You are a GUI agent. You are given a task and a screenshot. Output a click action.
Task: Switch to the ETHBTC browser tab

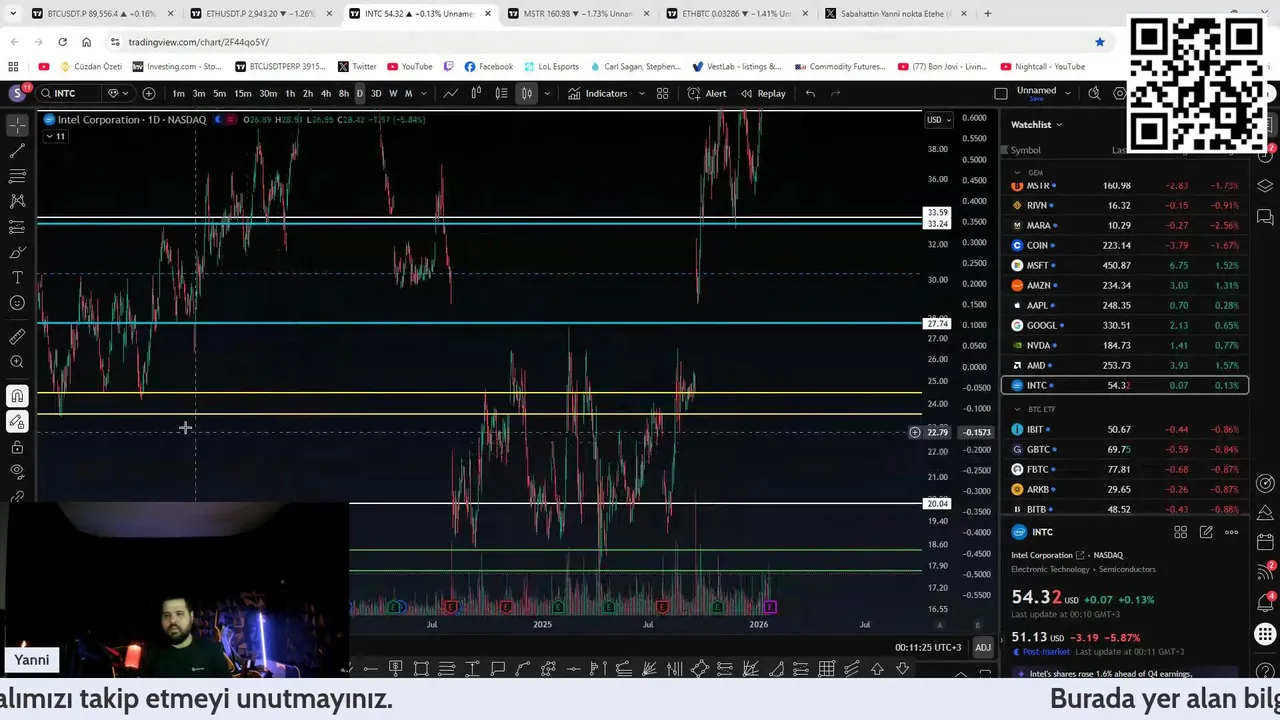tap(738, 14)
